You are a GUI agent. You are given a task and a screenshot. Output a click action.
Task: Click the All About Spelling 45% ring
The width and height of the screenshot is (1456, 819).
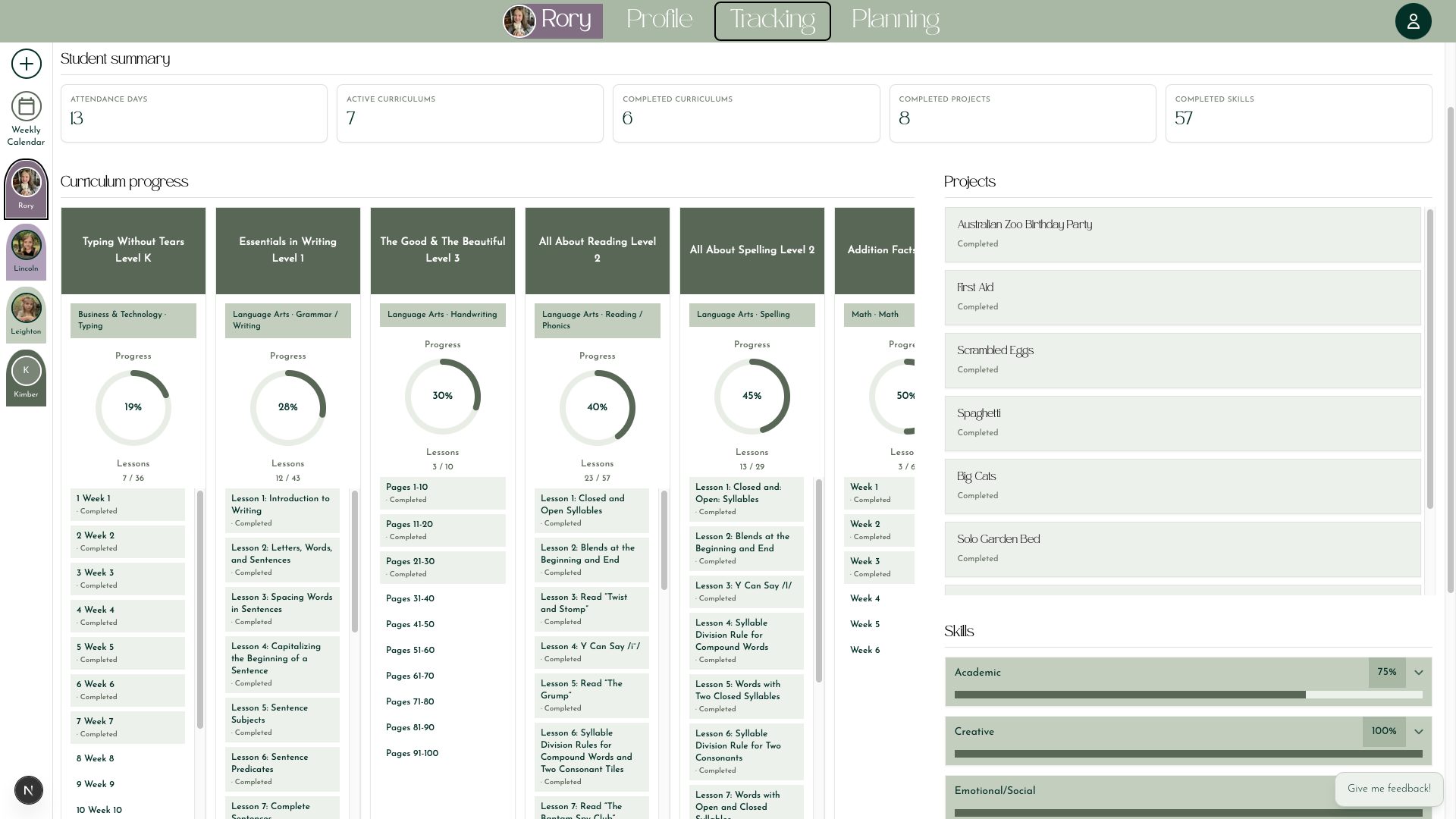[752, 396]
